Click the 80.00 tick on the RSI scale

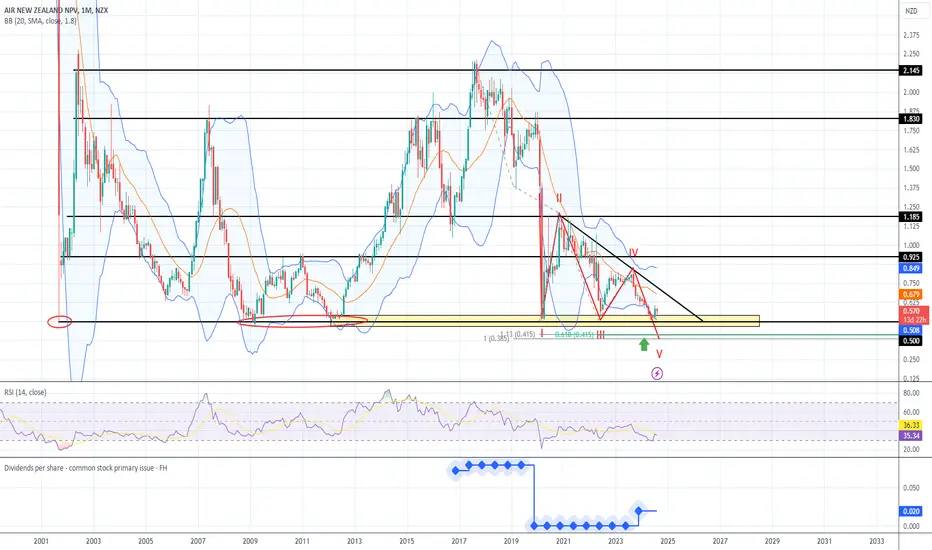pos(911,393)
